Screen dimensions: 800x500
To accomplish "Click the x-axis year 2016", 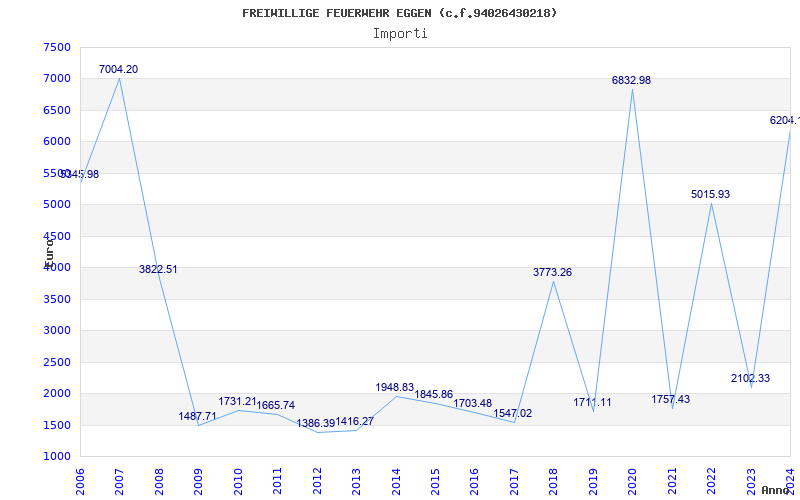I will point(474,482).
